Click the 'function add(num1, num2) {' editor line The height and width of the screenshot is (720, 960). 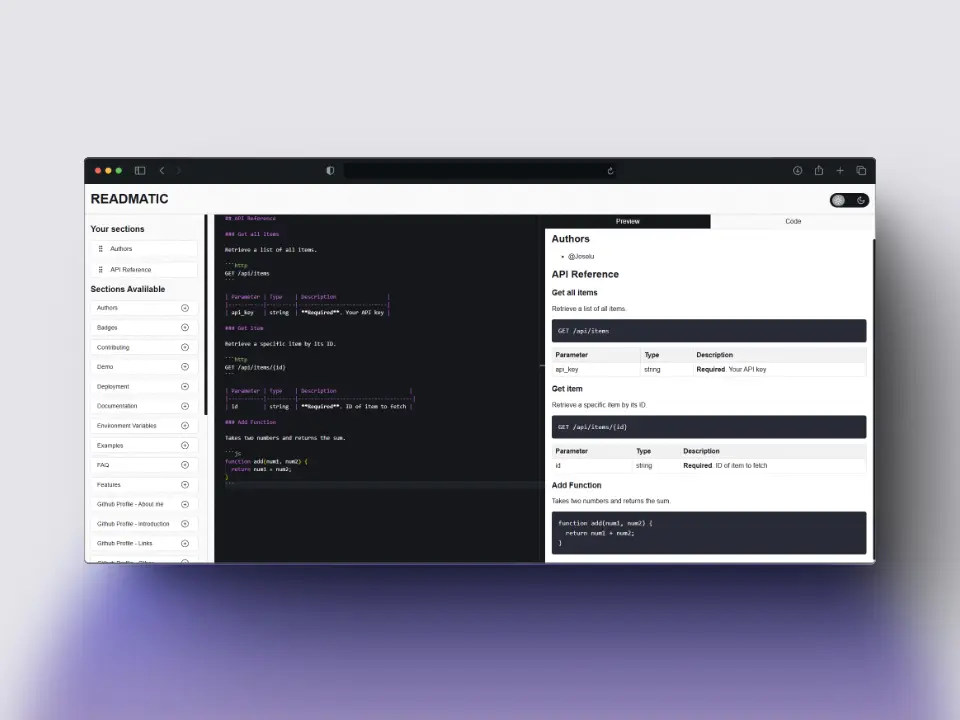[x=266, y=462]
